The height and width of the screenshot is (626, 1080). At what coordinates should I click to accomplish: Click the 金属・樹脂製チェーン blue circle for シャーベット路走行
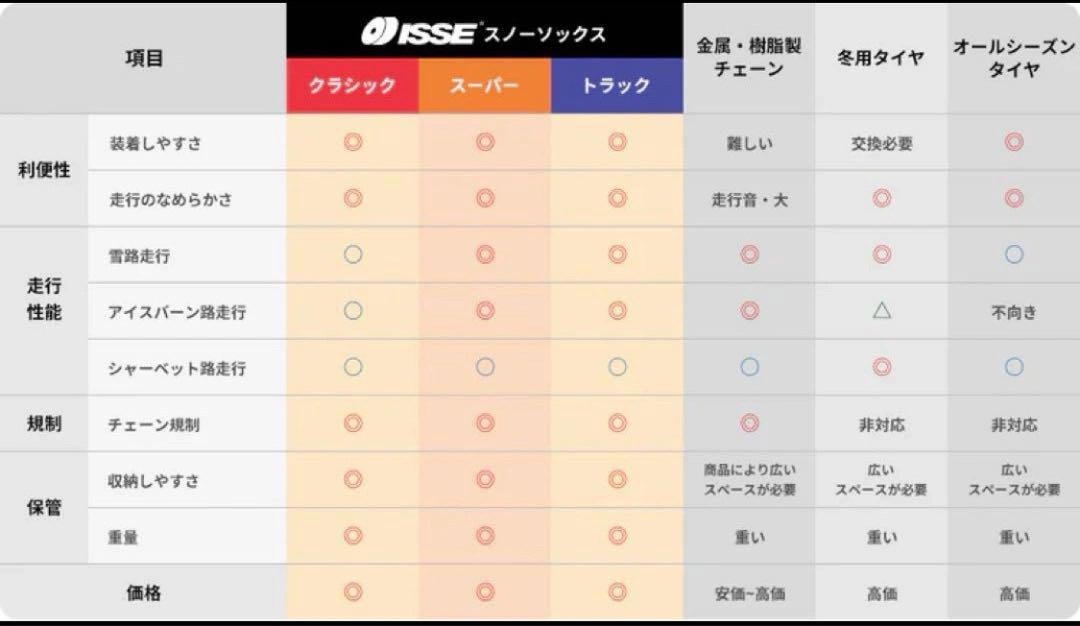pyautogui.click(x=749, y=368)
